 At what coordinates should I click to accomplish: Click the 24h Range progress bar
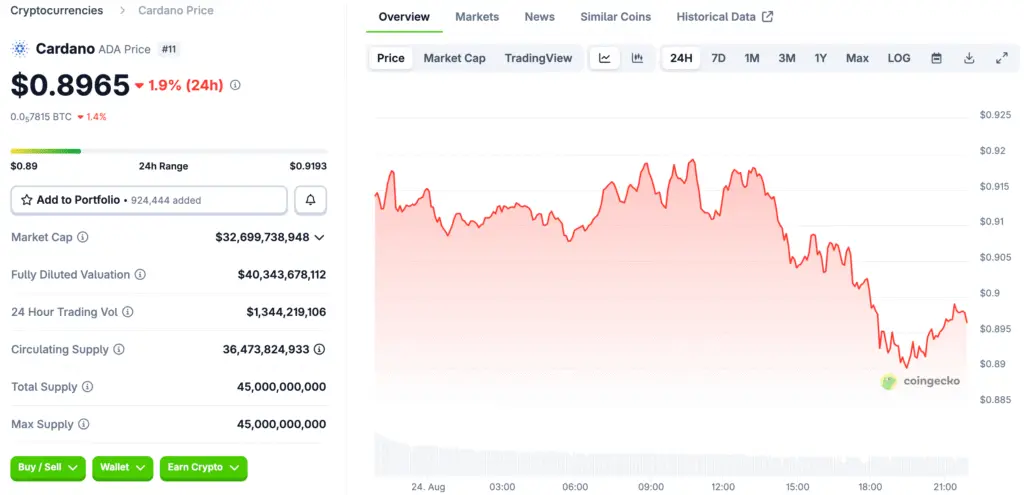(x=169, y=151)
